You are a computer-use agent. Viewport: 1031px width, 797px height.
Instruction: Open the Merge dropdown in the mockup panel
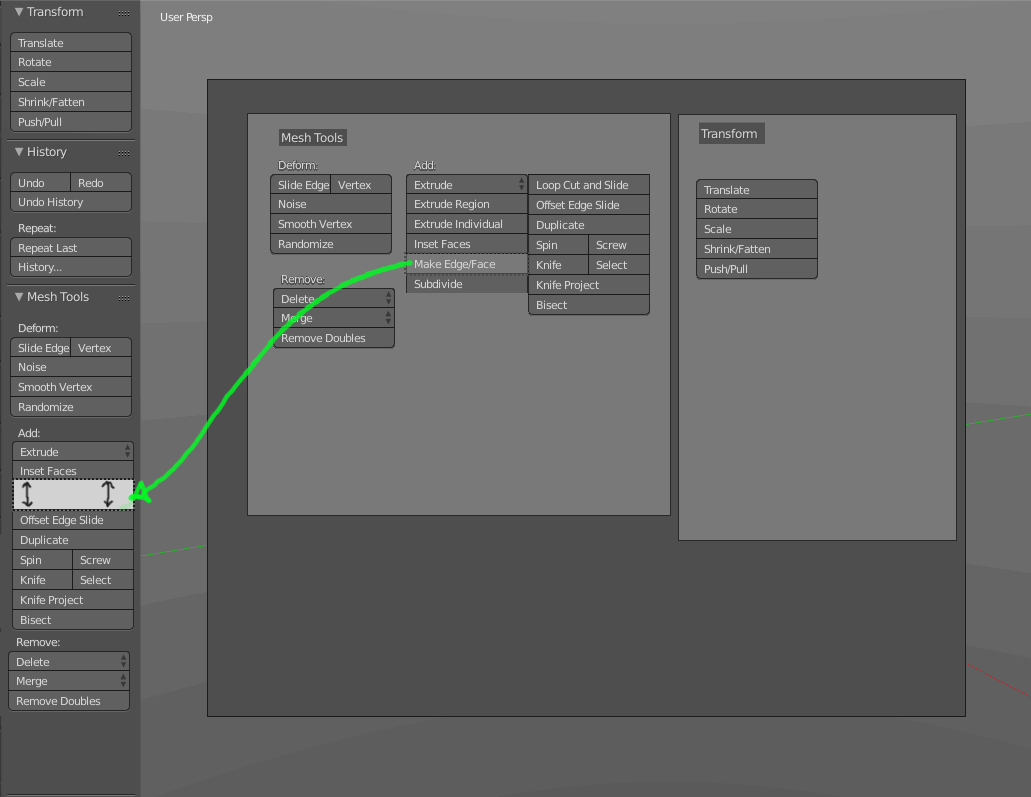click(x=334, y=318)
